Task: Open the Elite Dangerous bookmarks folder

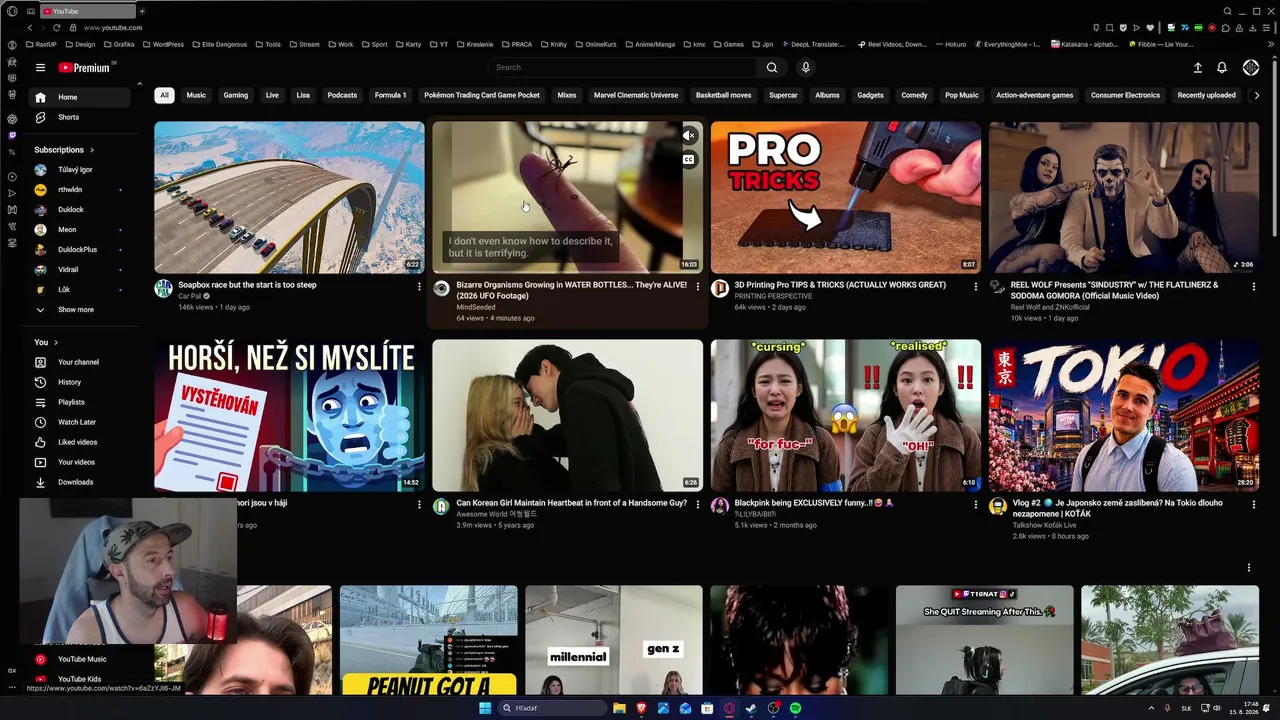Action: pos(222,44)
